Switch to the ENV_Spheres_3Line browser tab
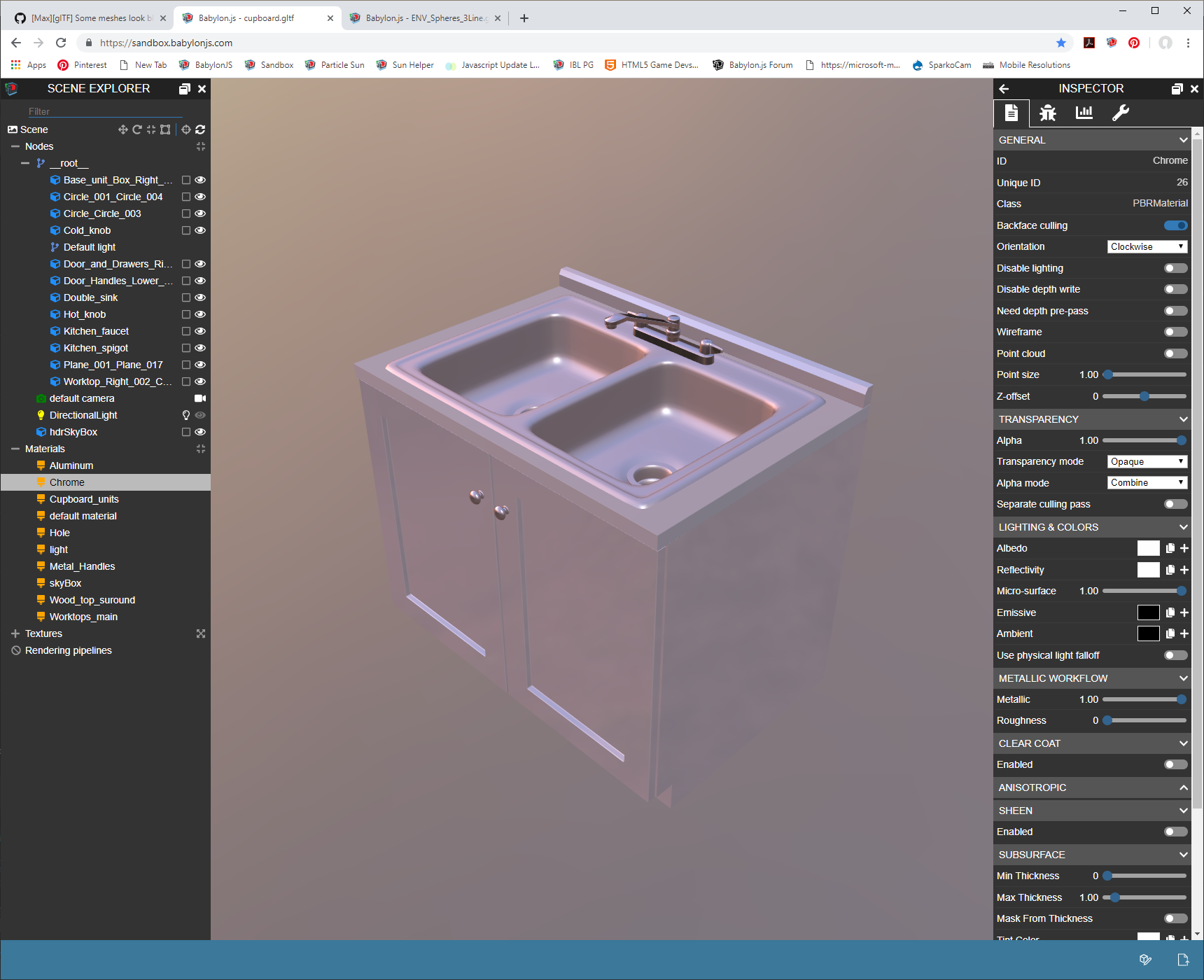Viewport: 1204px width, 980px height. click(425, 18)
